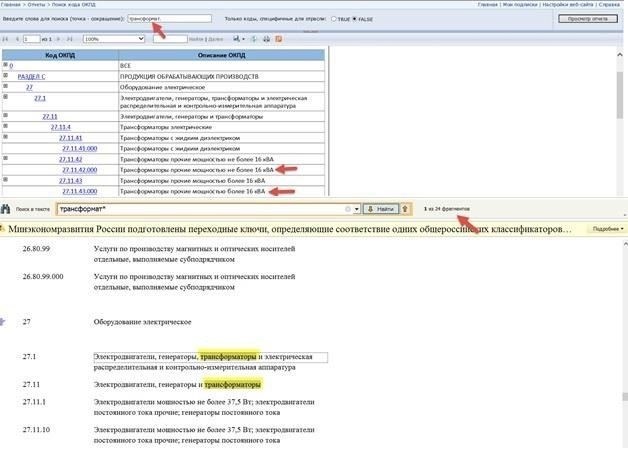Print the report using printer icon
Screen dimensions: 628x450
point(266,39)
